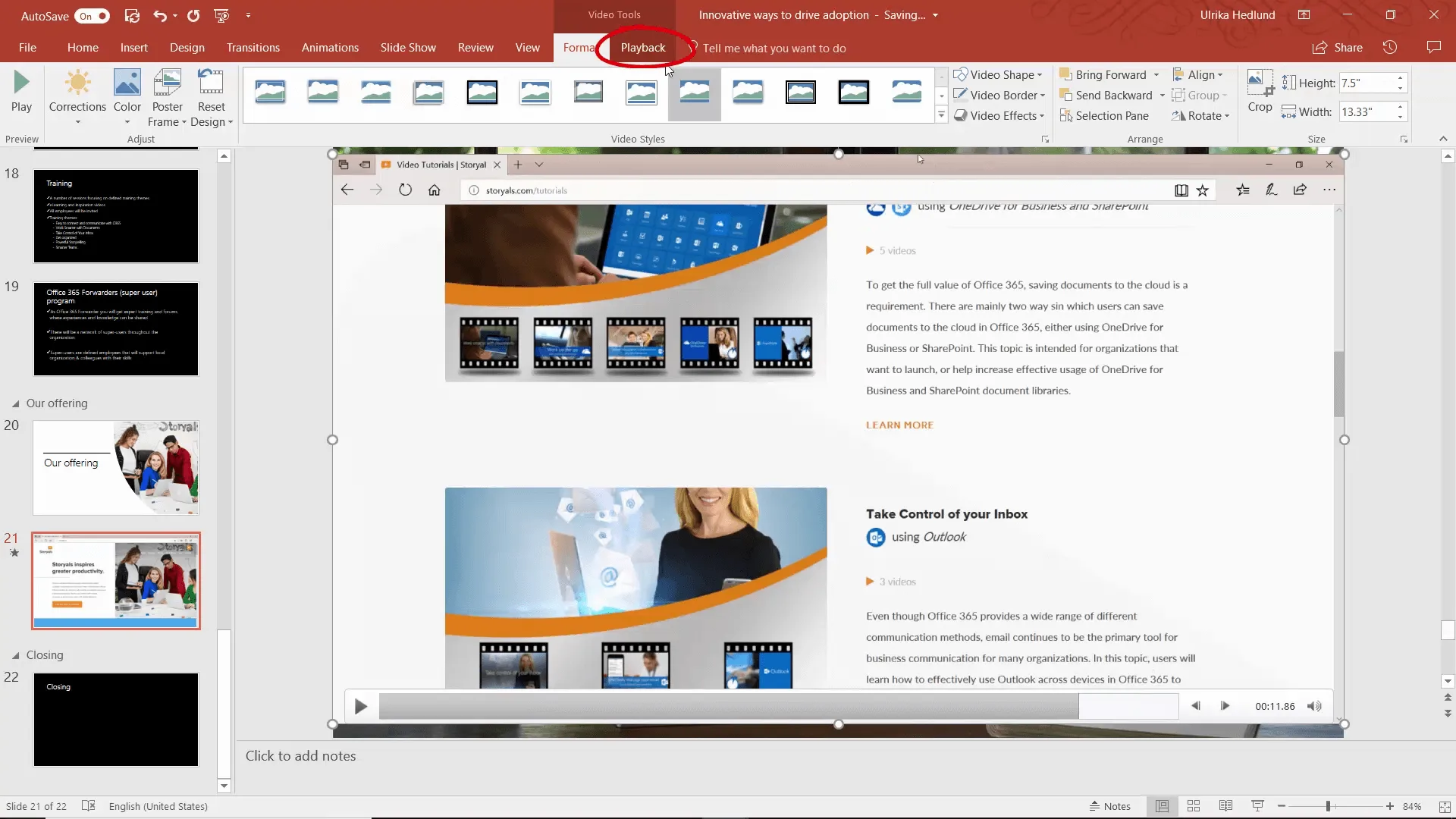The height and width of the screenshot is (819, 1456).
Task: Open the Selection Pane
Action: click(1104, 115)
